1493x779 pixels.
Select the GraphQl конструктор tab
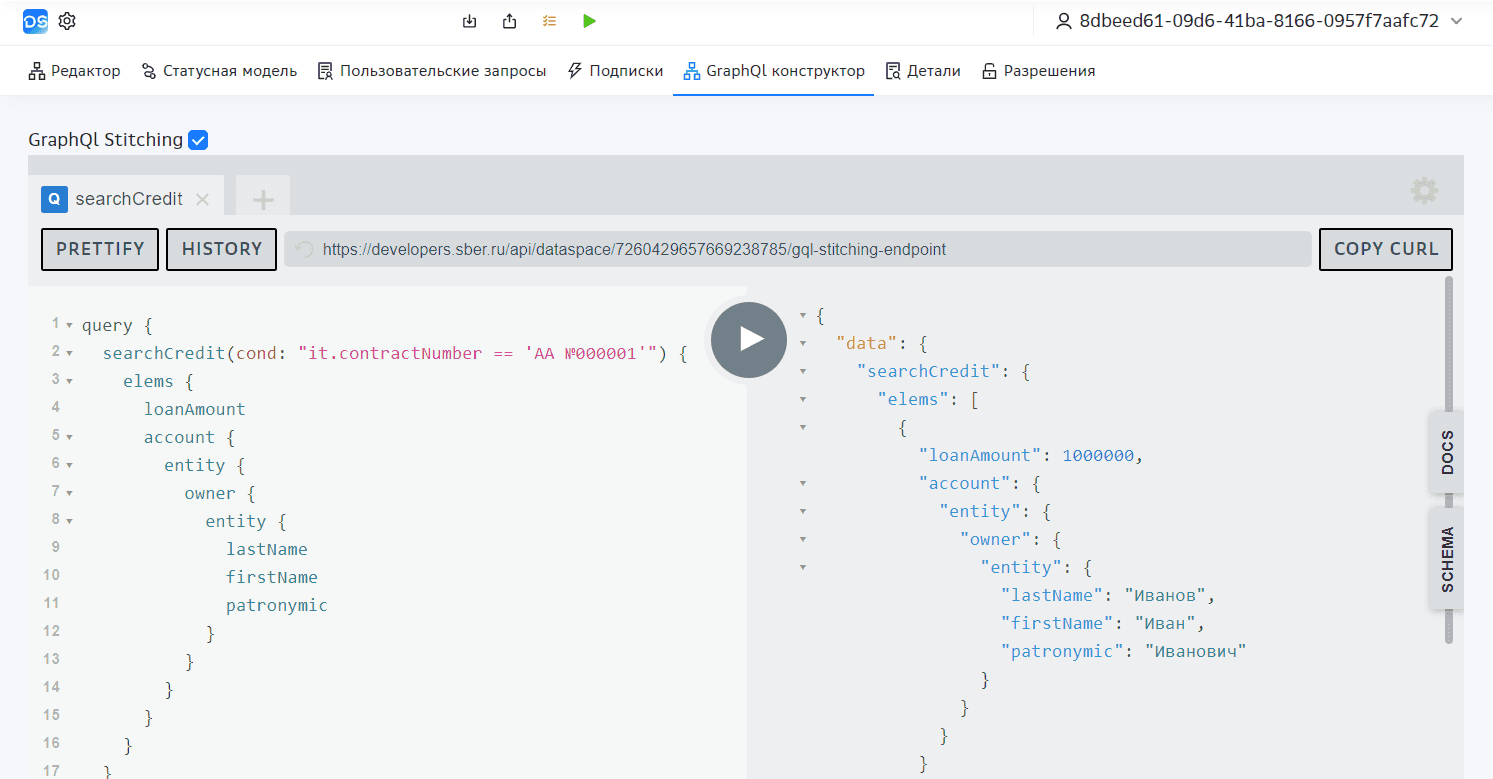(774, 71)
